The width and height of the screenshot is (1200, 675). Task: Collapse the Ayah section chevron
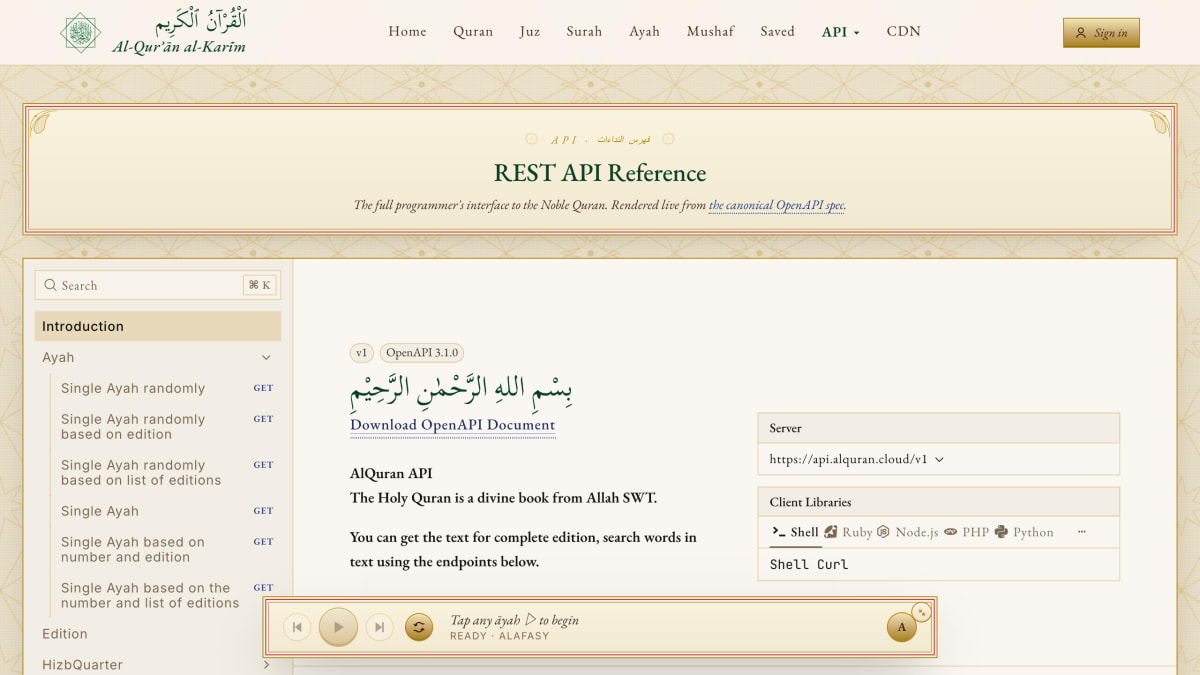pyautogui.click(x=266, y=357)
